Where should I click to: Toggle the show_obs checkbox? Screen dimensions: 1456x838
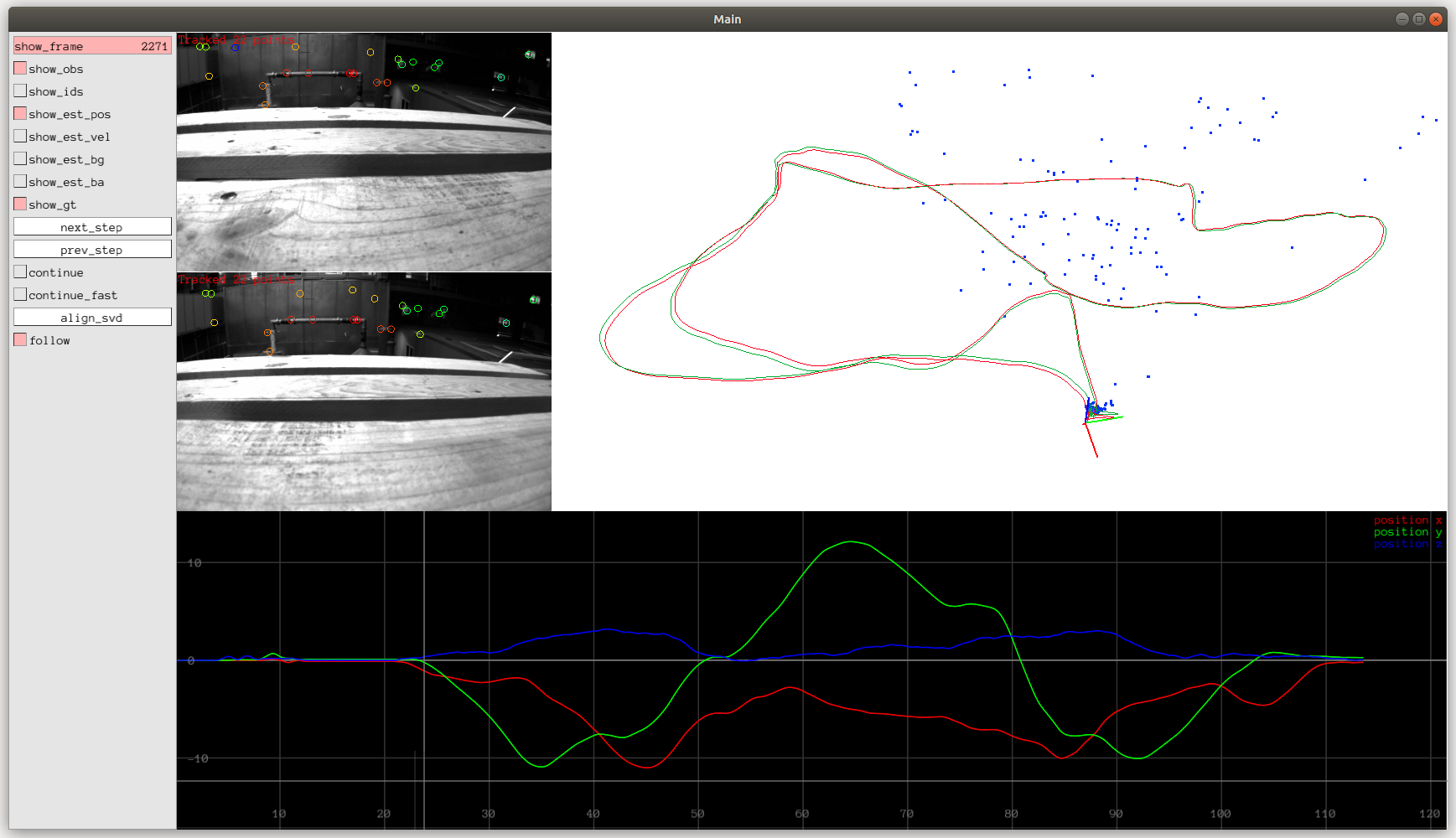pyautogui.click(x=21, y=68)
